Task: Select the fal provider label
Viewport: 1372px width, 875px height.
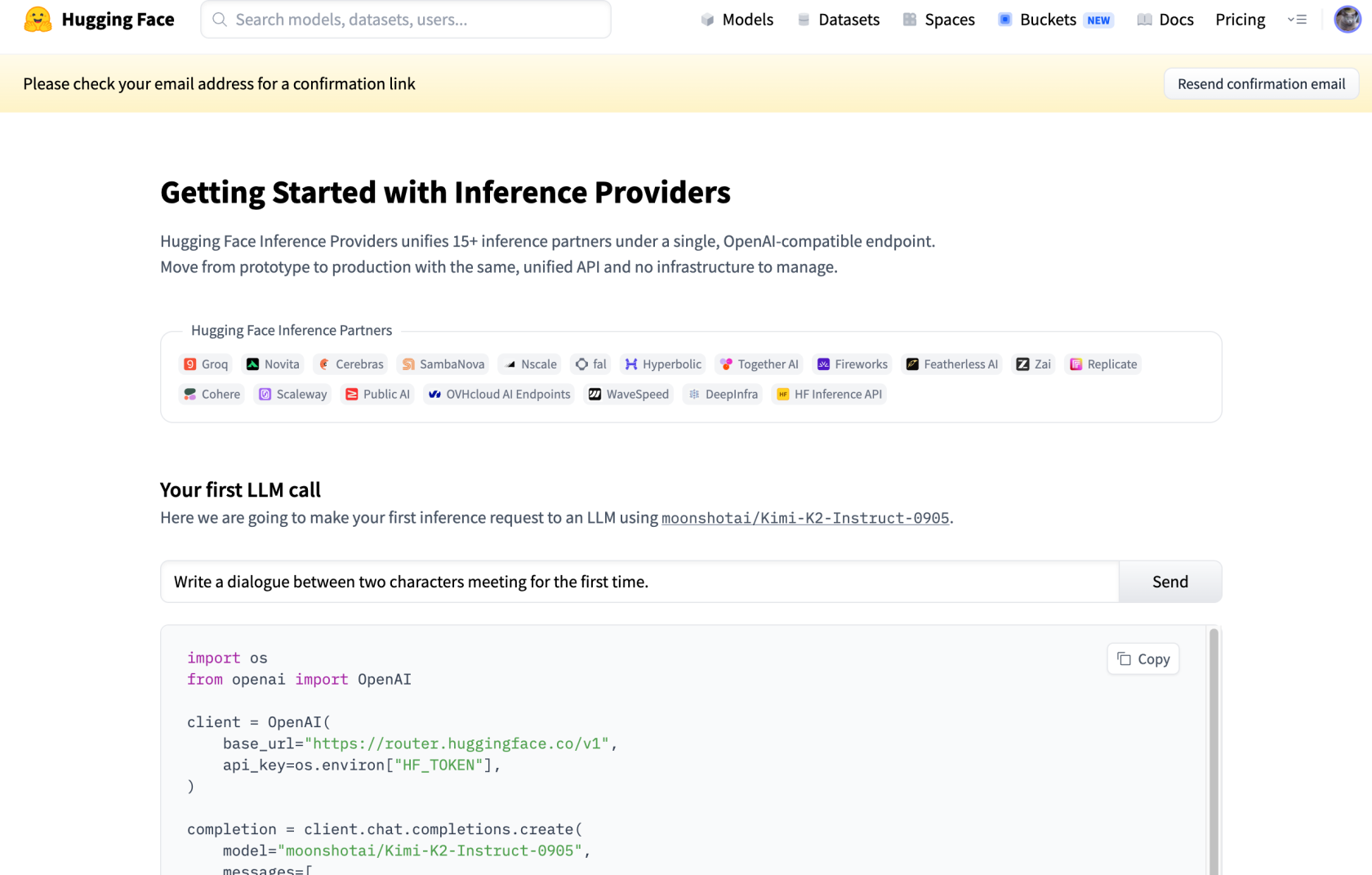Action: [600, 364]
